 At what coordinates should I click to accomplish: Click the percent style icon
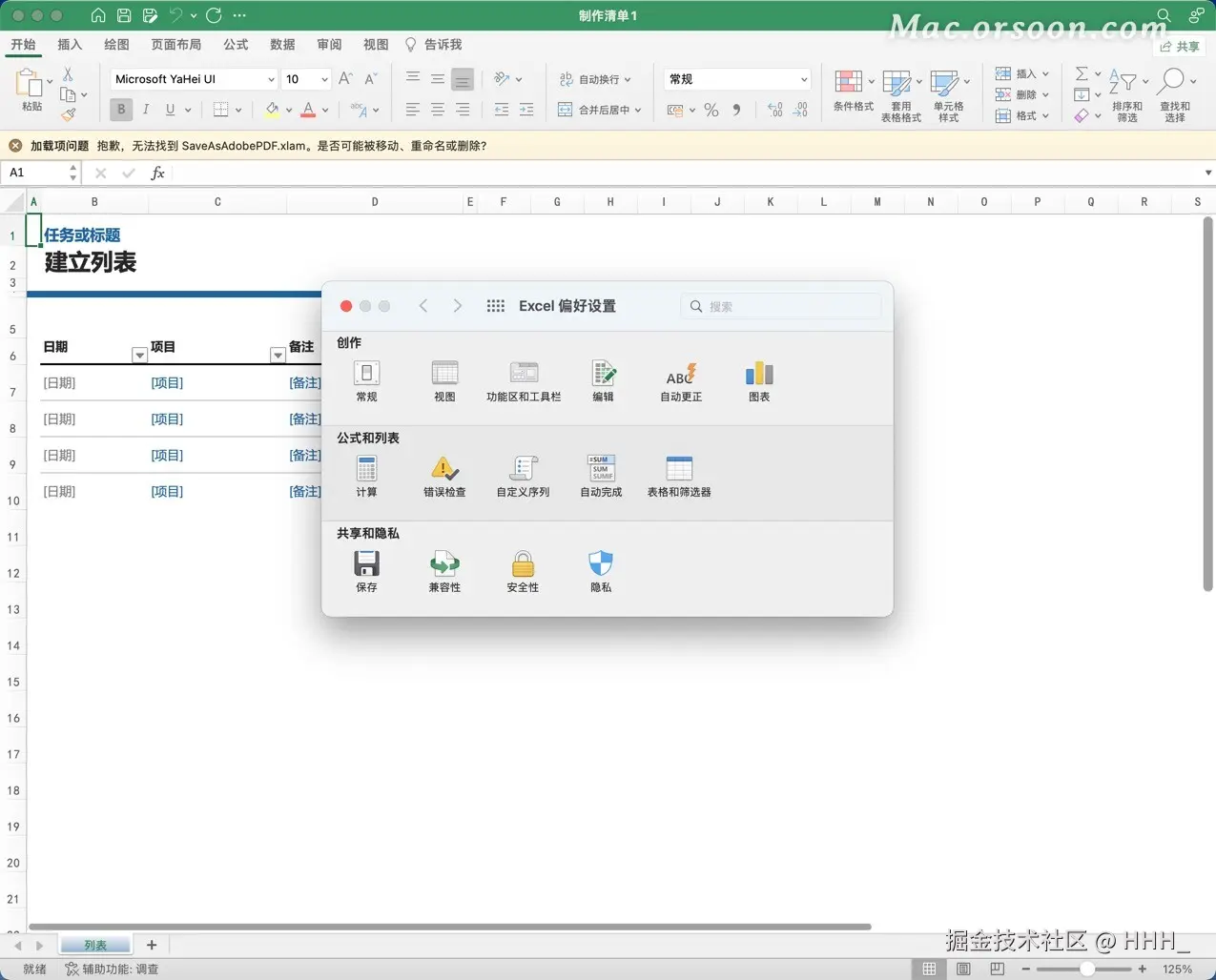coord(711,110)
